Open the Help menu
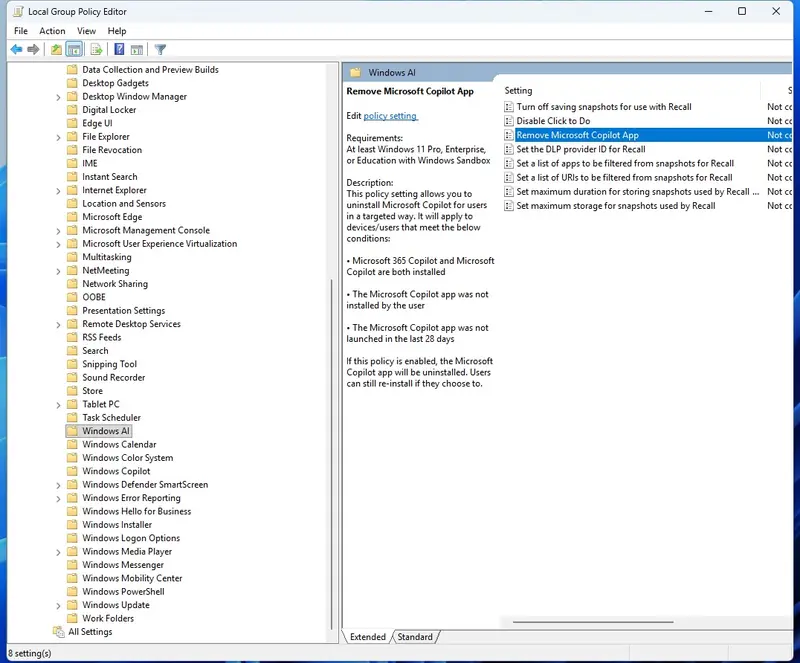This screenshot has width=800, height=663. (117, 31)
